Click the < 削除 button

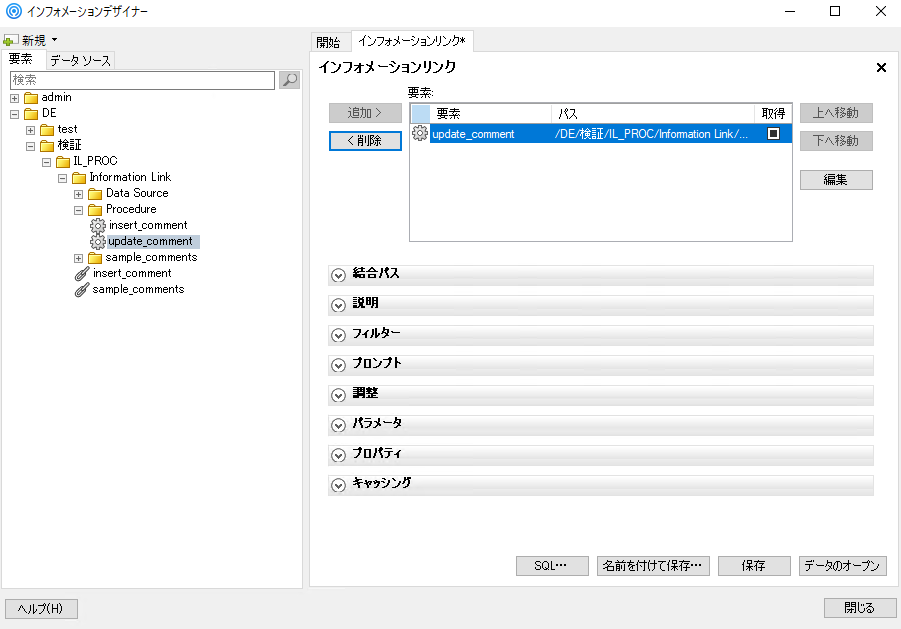tap(365, 141)
